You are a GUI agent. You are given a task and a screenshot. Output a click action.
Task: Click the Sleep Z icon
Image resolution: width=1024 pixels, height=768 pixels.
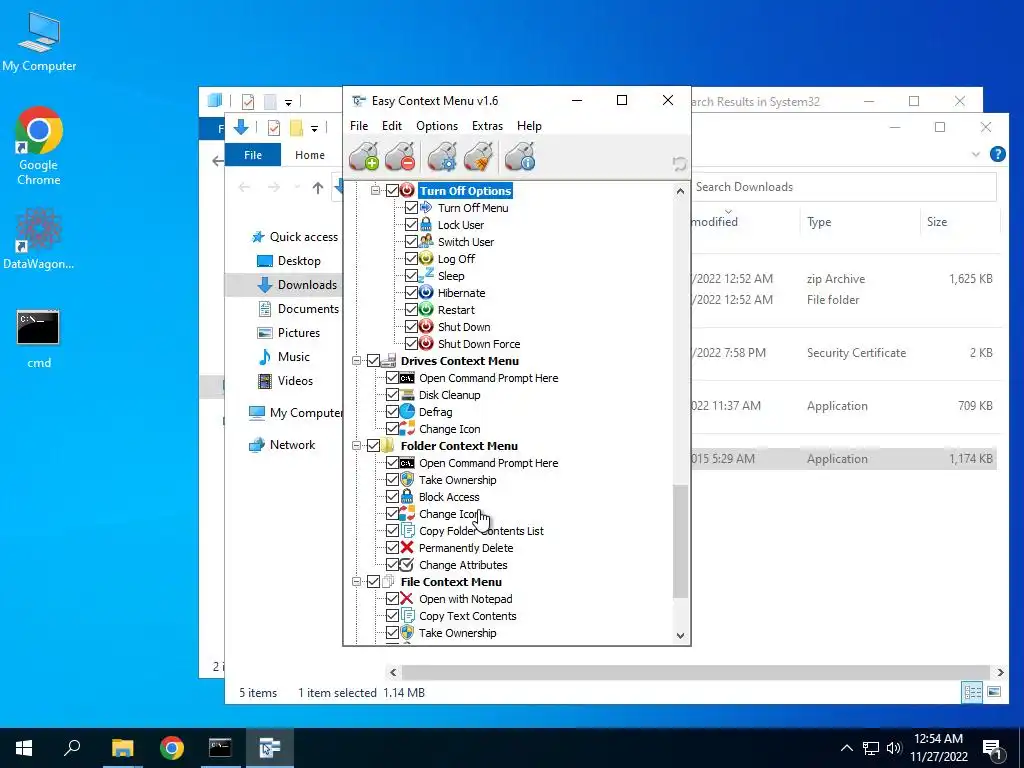(426, 276)
